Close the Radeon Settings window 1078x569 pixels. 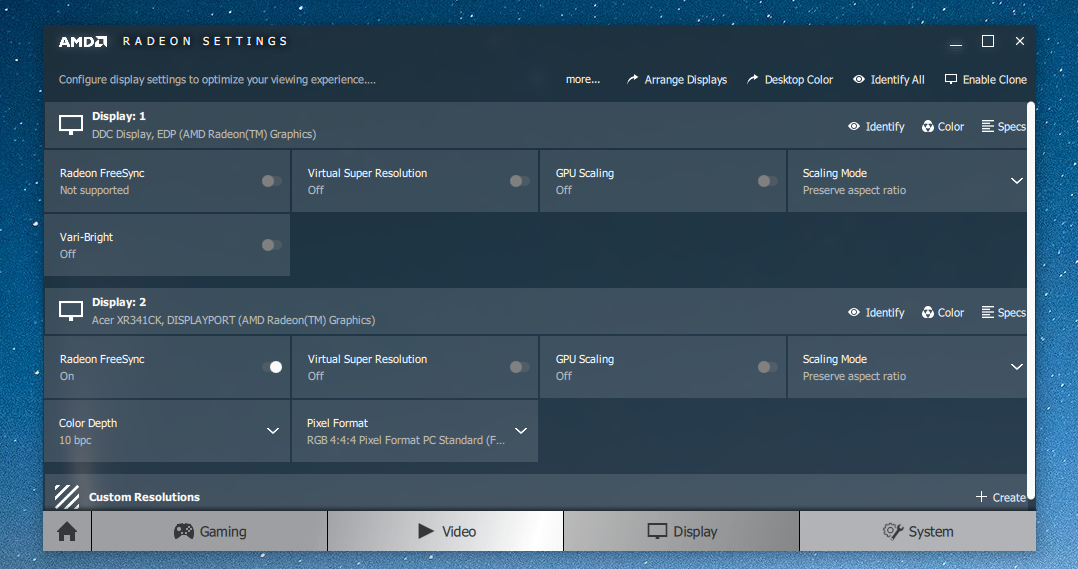click(x=1020, y=41)
